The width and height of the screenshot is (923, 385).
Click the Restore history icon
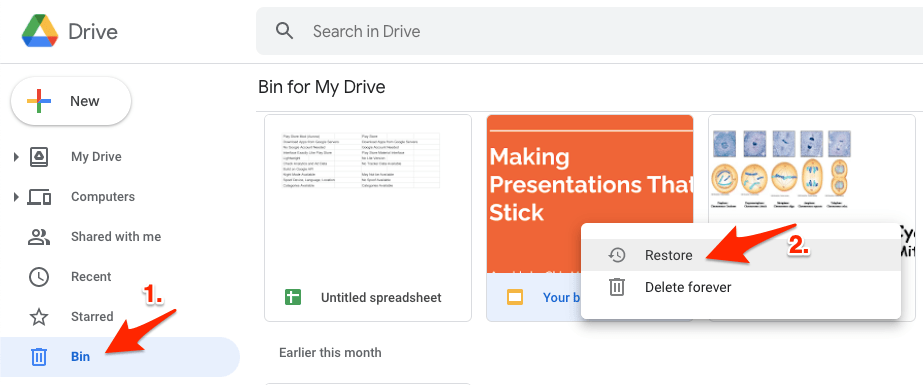[617, 255]
